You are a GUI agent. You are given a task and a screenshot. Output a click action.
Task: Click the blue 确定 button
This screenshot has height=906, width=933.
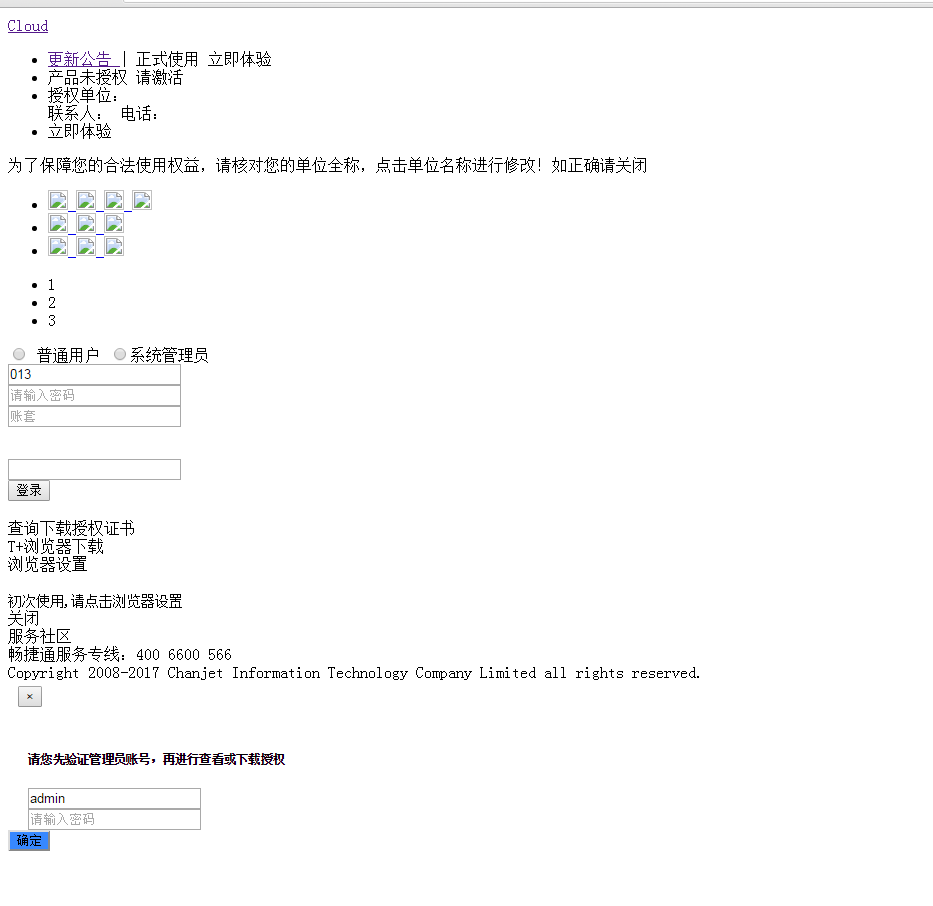29,841
